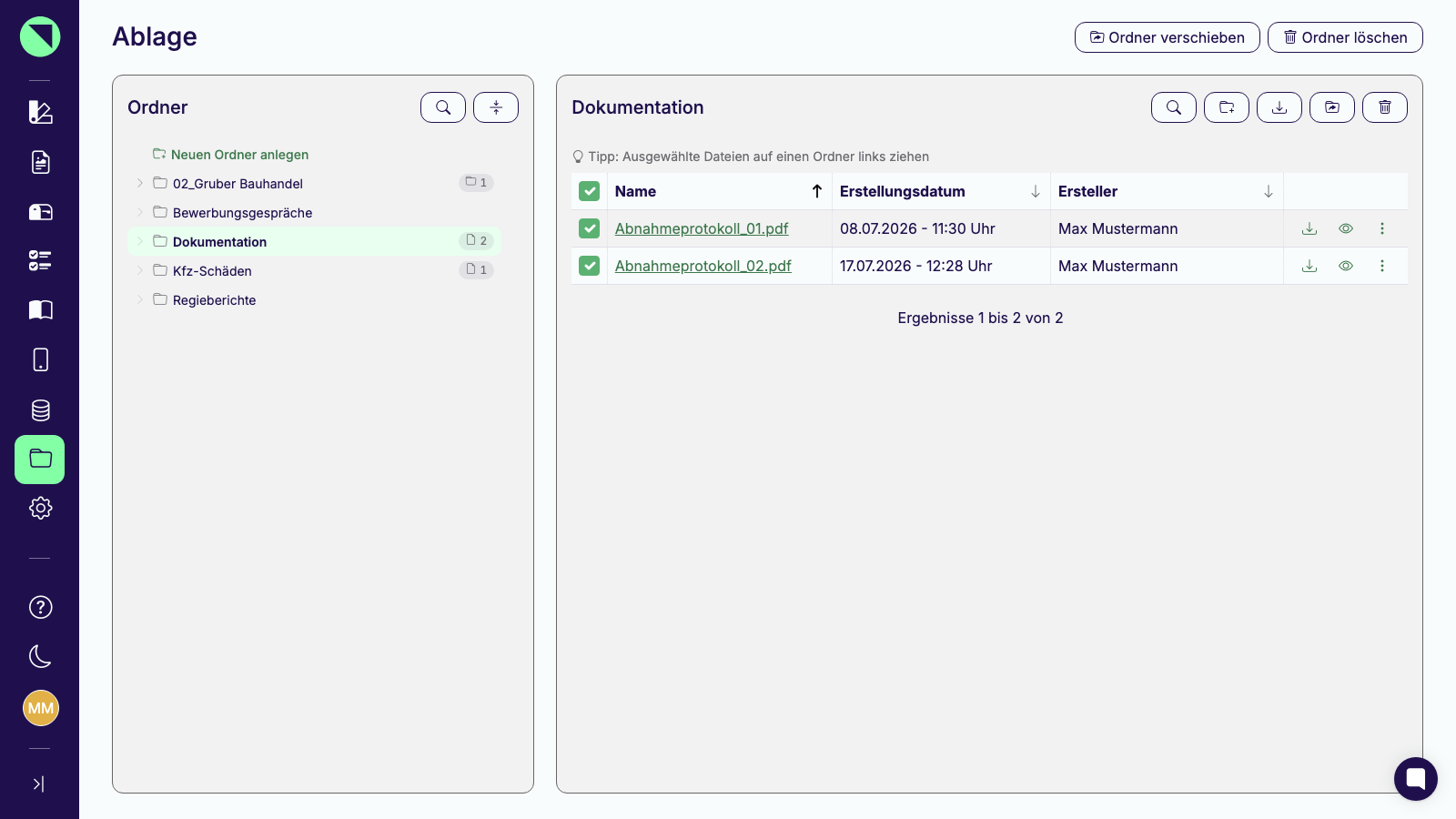
Task: Expand the Regieberichte folder chevron
Action: 139,299
